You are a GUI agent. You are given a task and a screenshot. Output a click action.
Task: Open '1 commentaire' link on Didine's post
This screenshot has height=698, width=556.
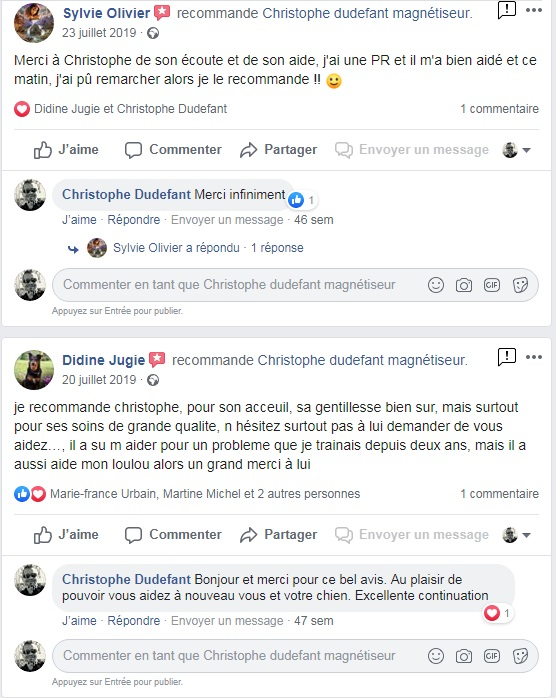(499, 494)
